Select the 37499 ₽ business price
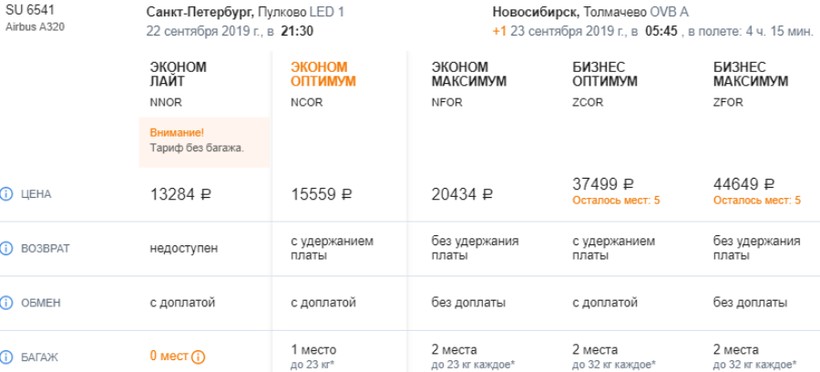The height and width of the screenshot is (372, 820). tap(603, 184)
